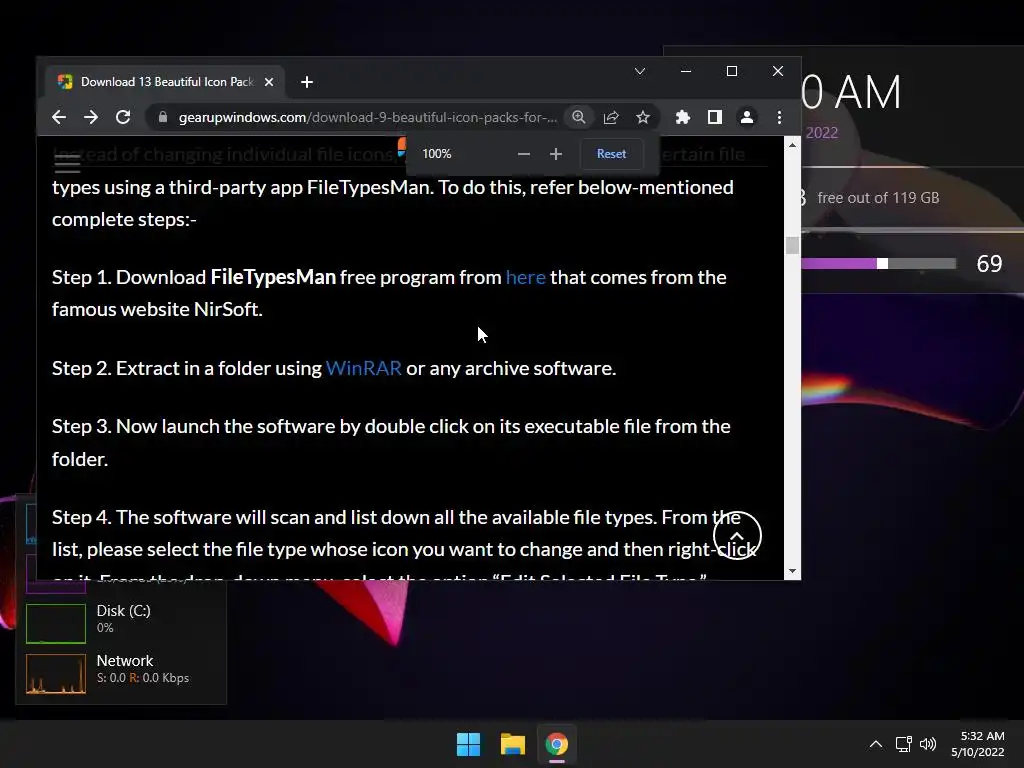The image size is (1024, 768).
Task: Show hidden icons tray chevron
Action: 876,744
